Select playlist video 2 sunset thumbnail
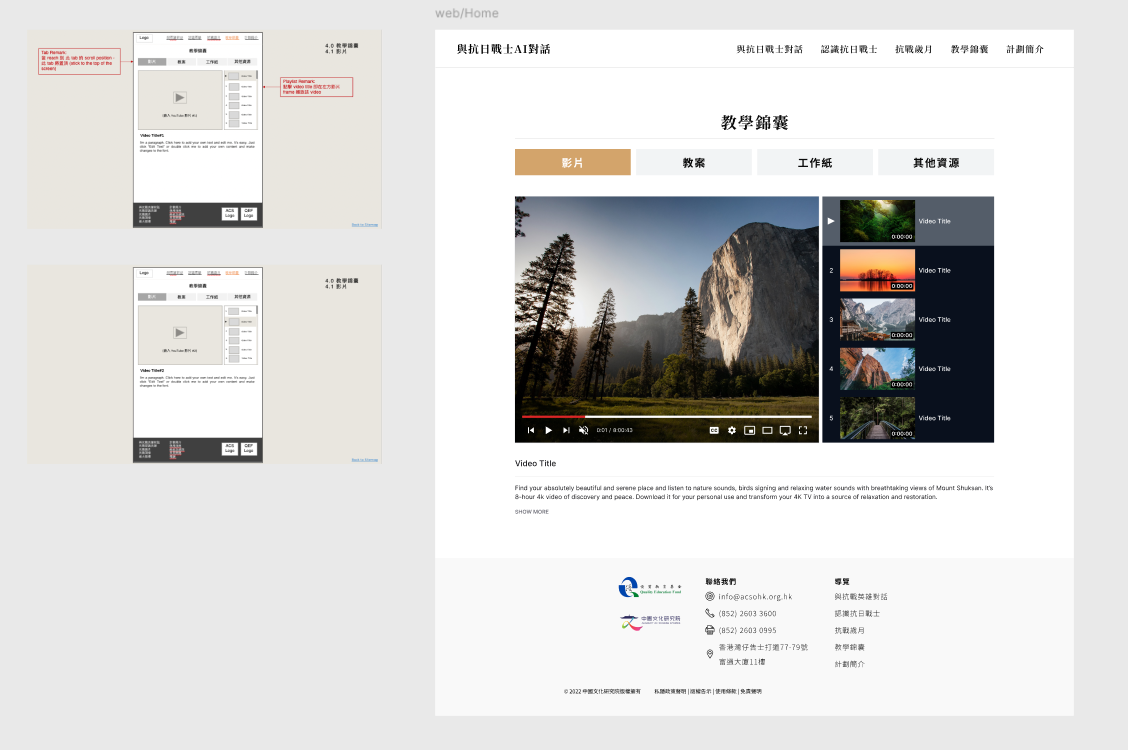Image resolution: width=1128 pixels, height=750 pixels. [877, 270]
